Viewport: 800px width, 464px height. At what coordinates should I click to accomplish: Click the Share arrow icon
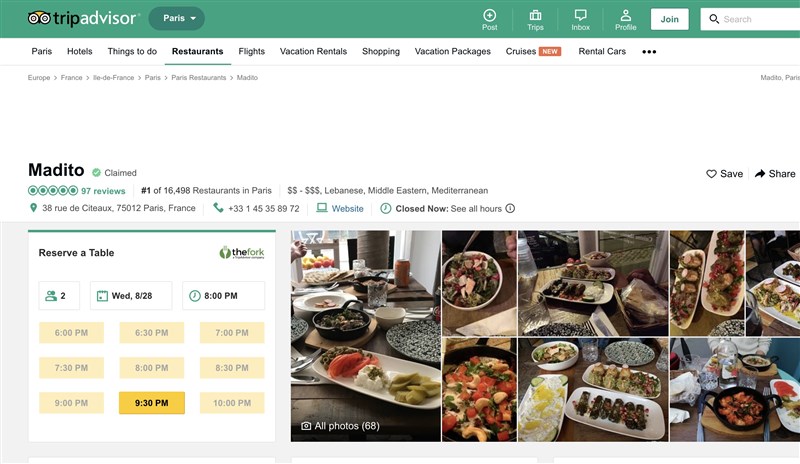760,174
